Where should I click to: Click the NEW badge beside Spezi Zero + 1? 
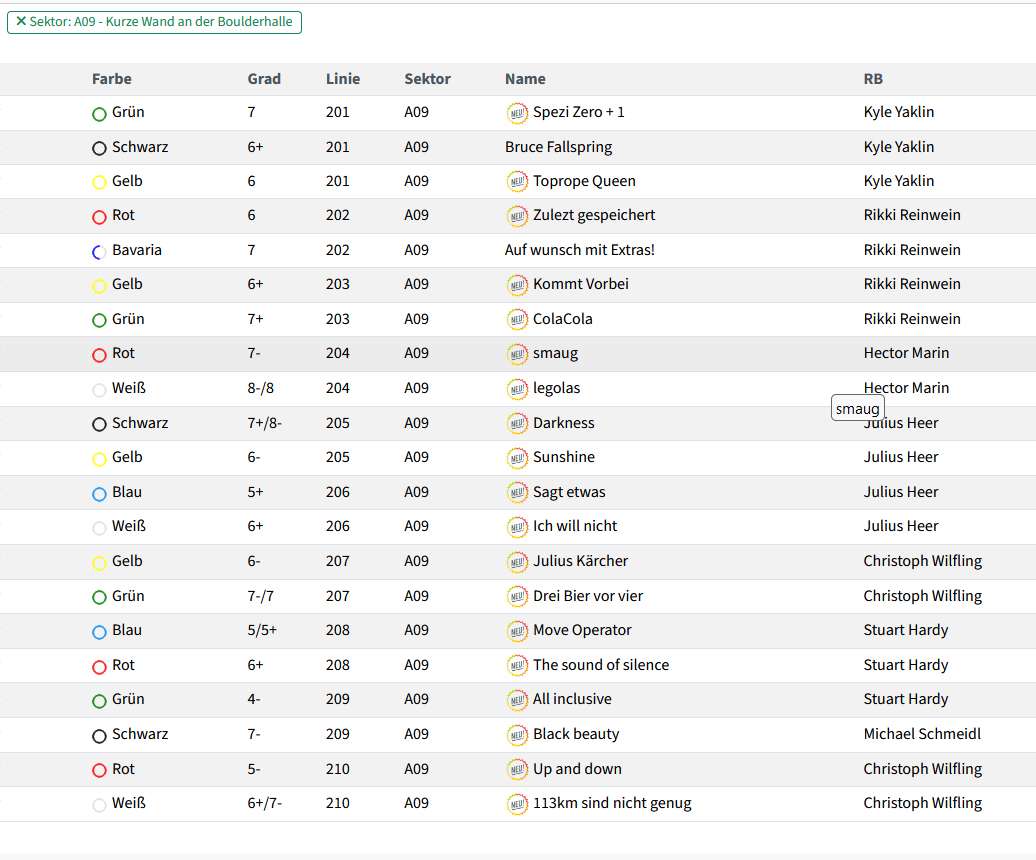(517, 113)
